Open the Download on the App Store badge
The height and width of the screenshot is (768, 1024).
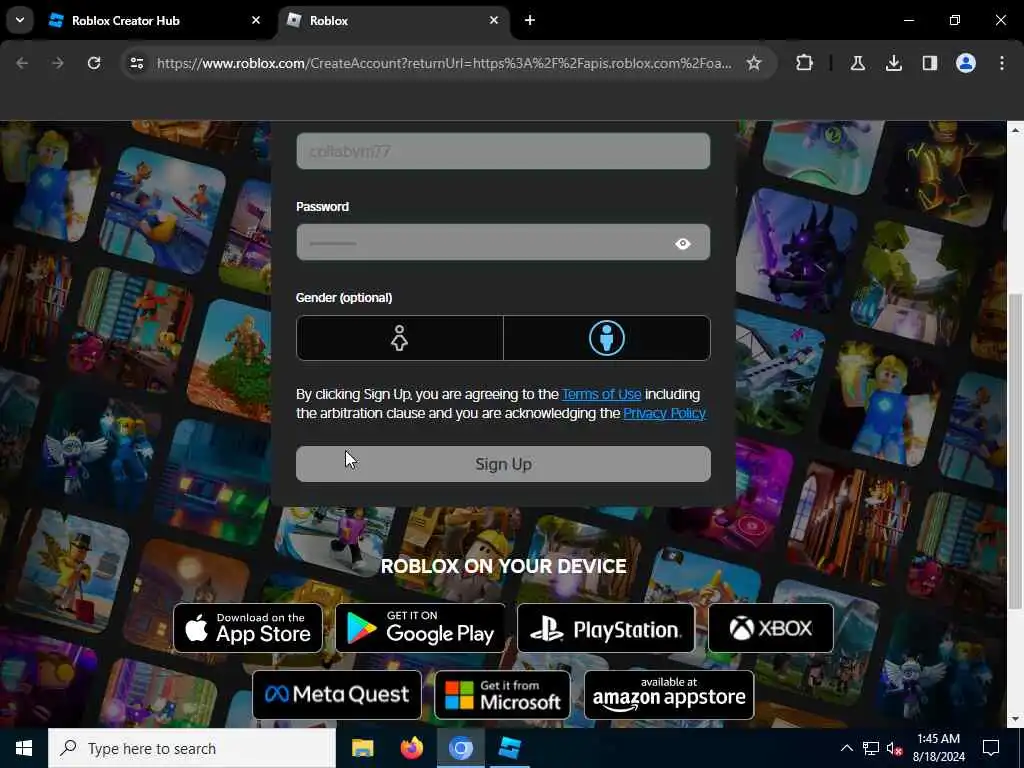[x=248, y=628]
